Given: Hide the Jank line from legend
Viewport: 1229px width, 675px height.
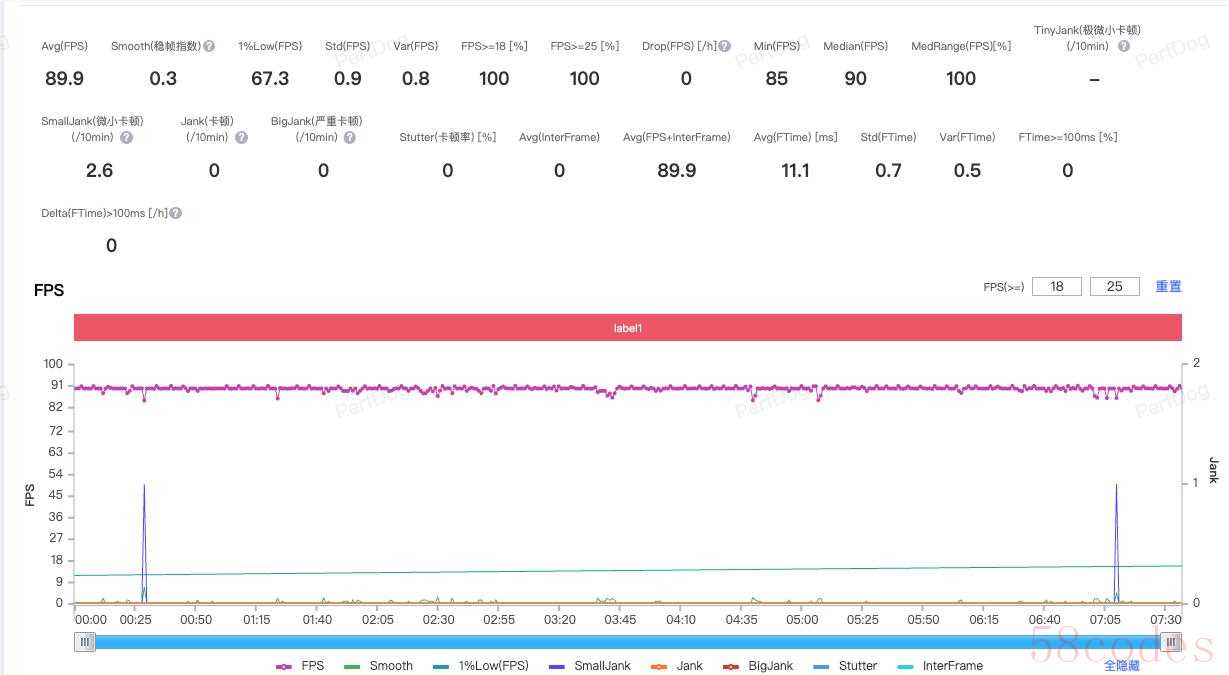Looking at the screenshot, I should coord(677,666).
